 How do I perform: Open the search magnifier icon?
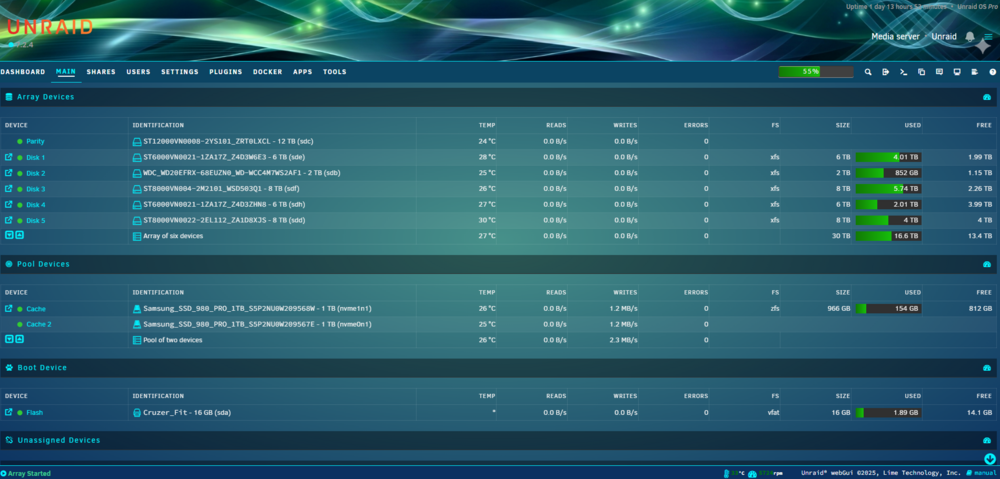click(868, 72)
